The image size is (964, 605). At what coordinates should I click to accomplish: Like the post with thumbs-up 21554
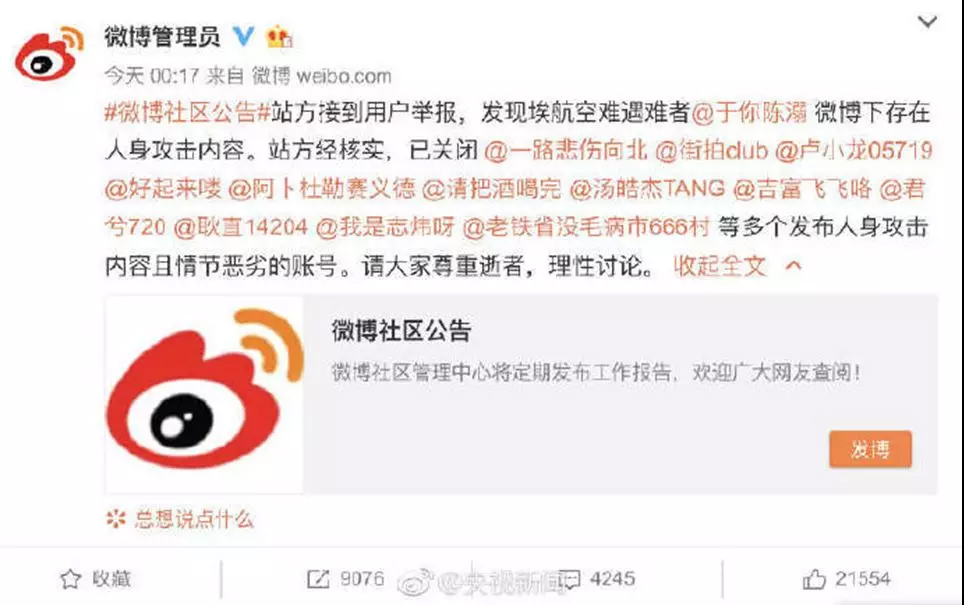814,579
